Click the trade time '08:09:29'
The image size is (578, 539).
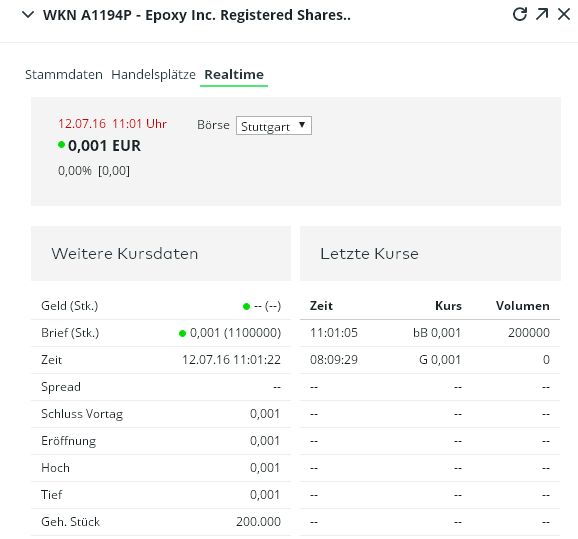(334, 359)
